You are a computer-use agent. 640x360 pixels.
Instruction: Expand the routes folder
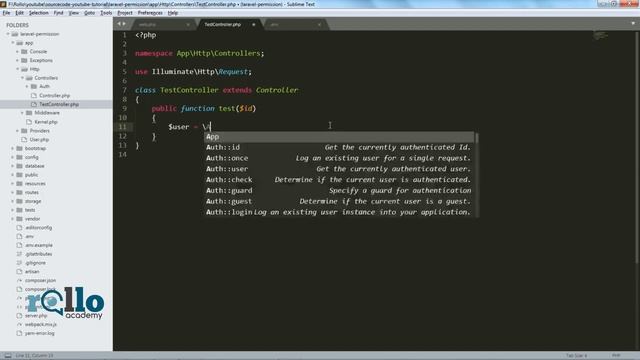click(x=13, y=192)
